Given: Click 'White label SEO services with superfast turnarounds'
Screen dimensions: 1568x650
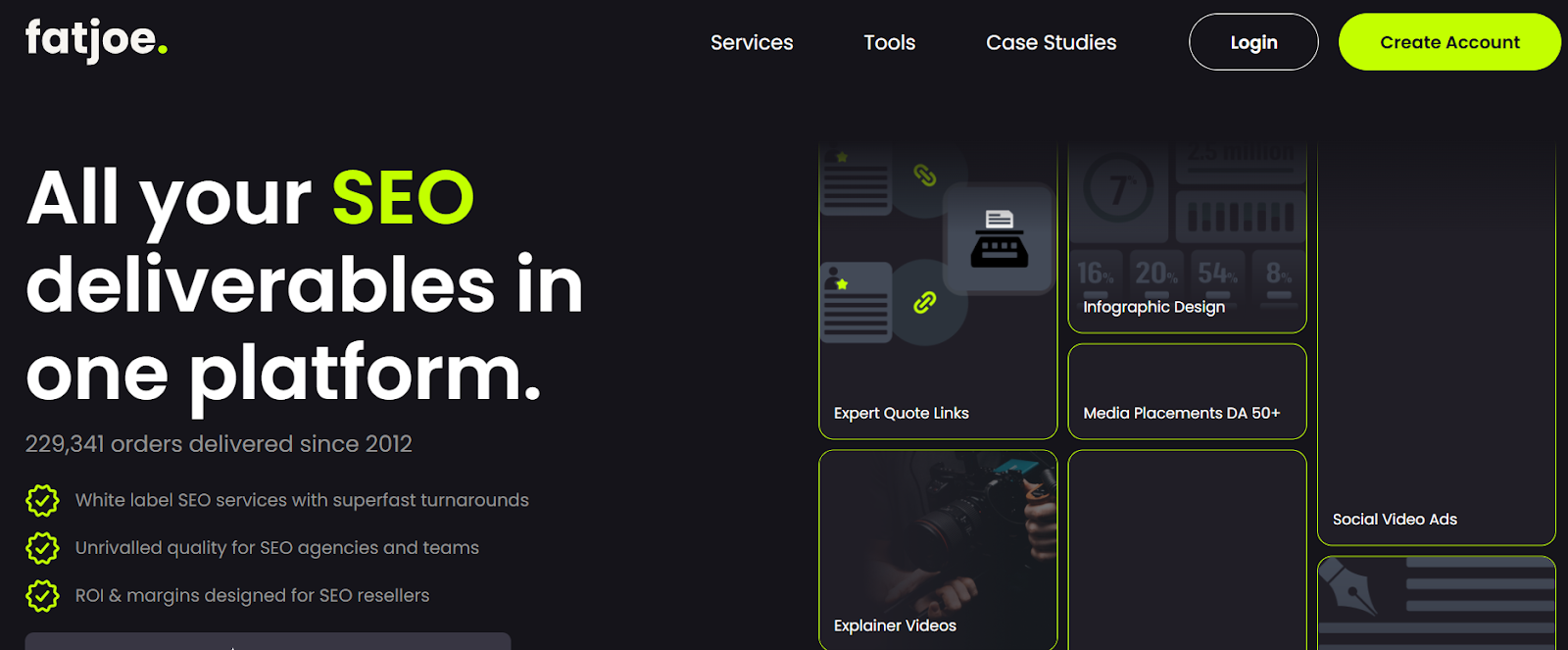Looking at the screenshot, I should (302, 500).
